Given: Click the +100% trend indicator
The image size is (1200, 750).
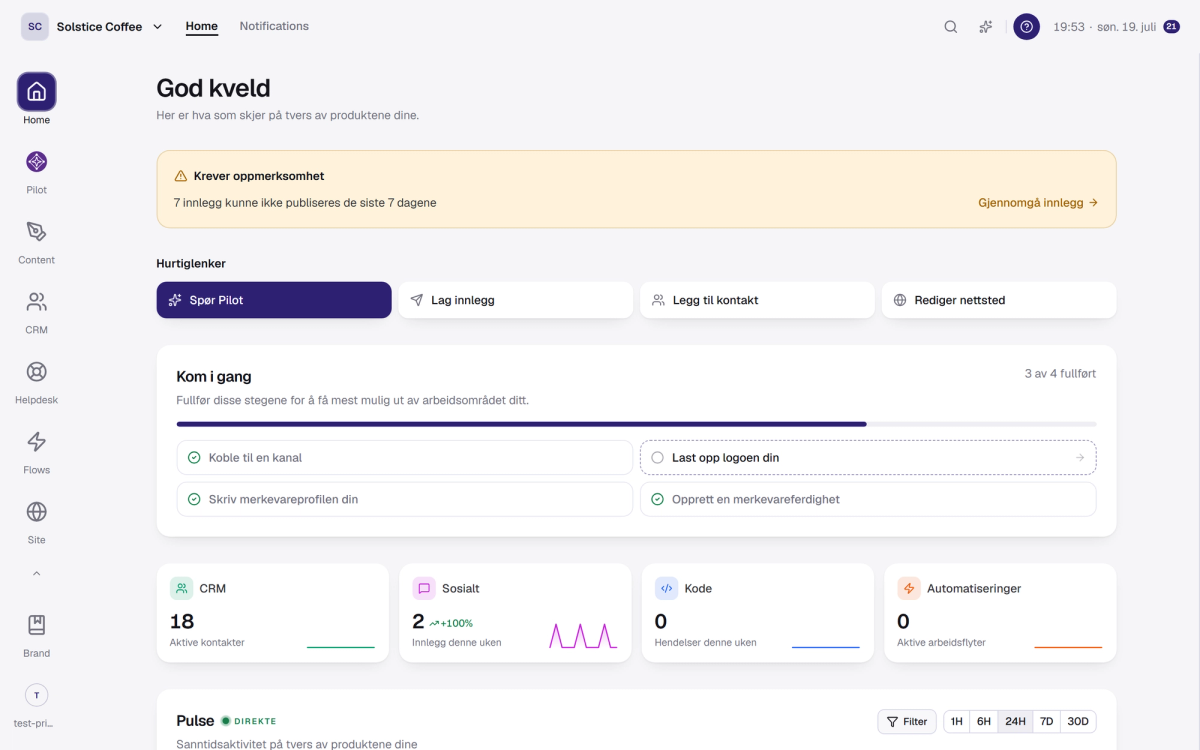Looking at the screenshot, I should tap(451, 623).
